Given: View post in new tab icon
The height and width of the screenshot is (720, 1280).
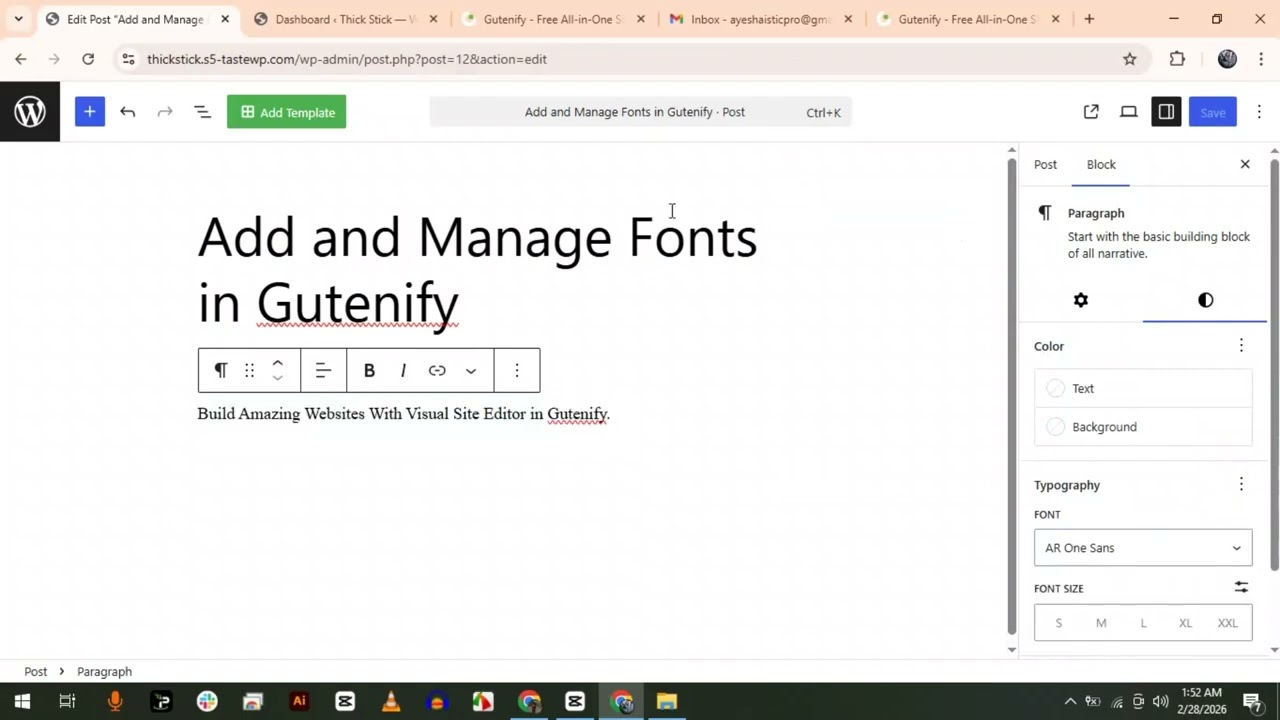Looking at the screenshot, I should (1091, 112).
